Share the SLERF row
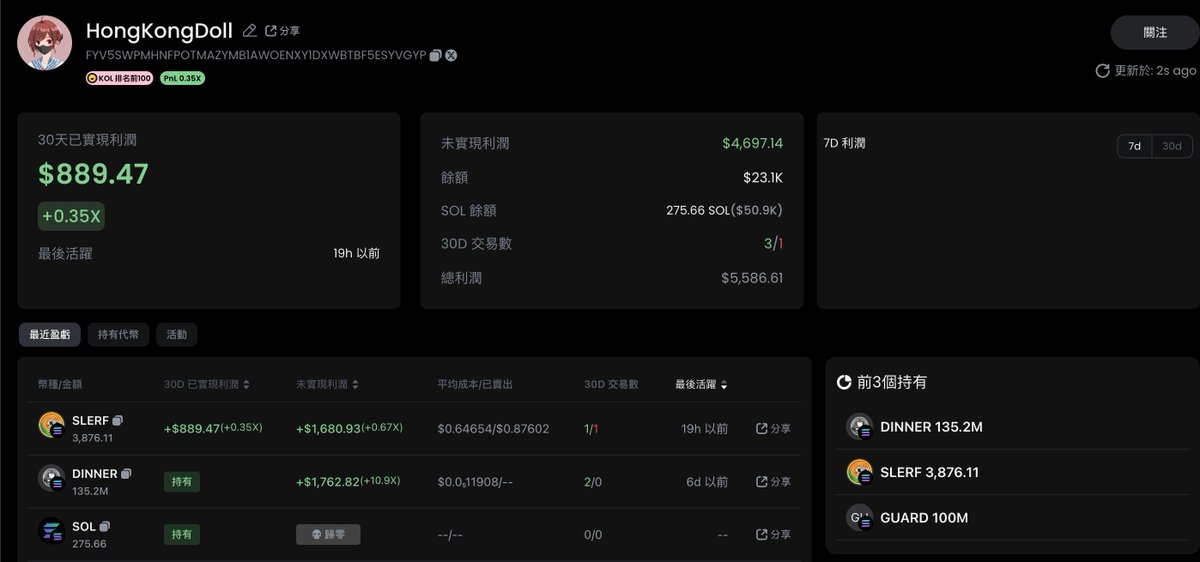This screenshot has width=1200, height=562. tap(773, 428)
